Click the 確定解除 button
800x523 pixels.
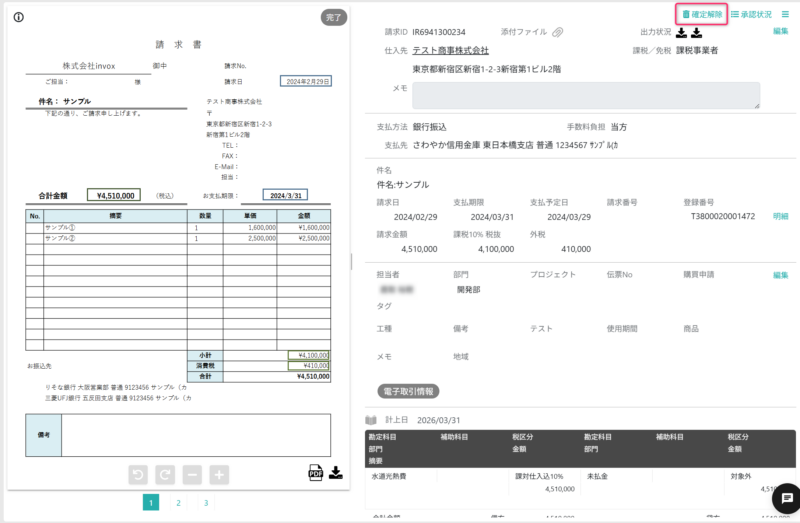tap(701, 14)
